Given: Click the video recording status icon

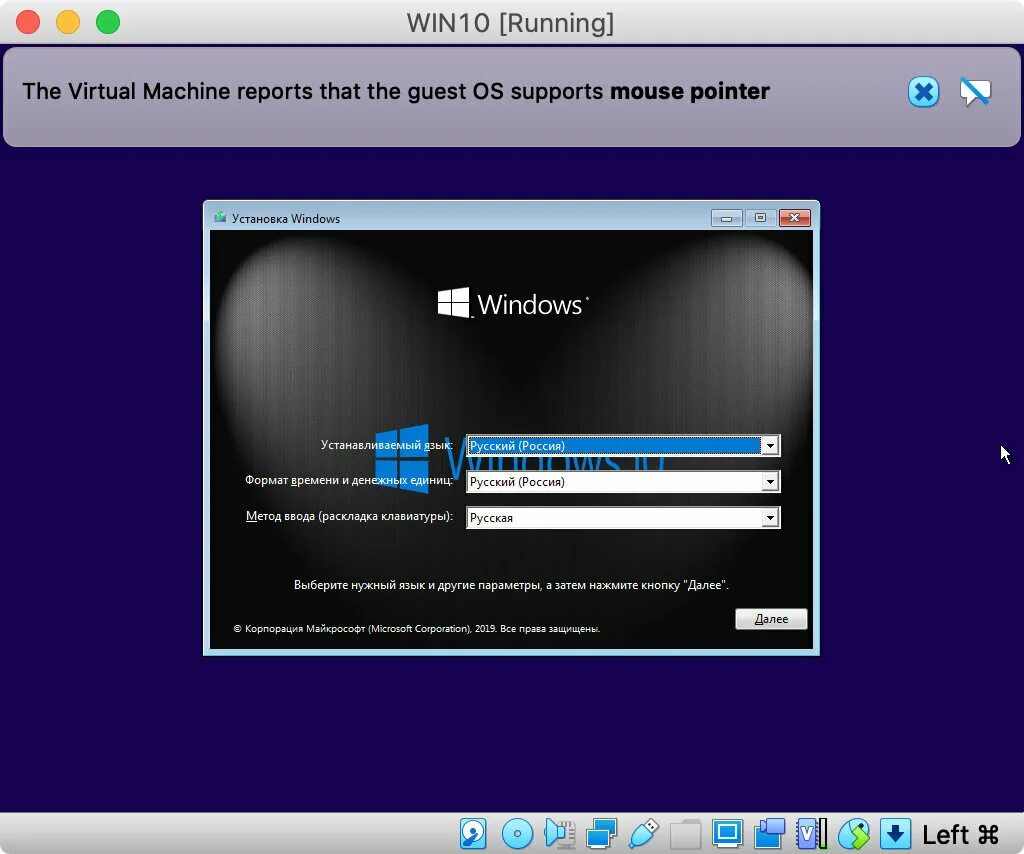Looking at the screenshot, I should pos(769,834).
